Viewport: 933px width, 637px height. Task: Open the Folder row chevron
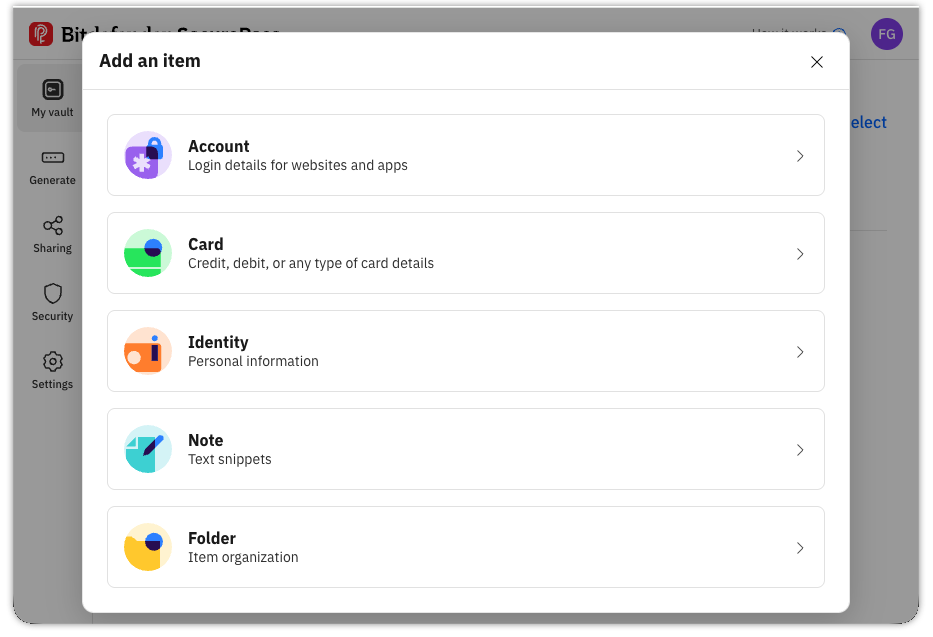click(x=800, y=548)
